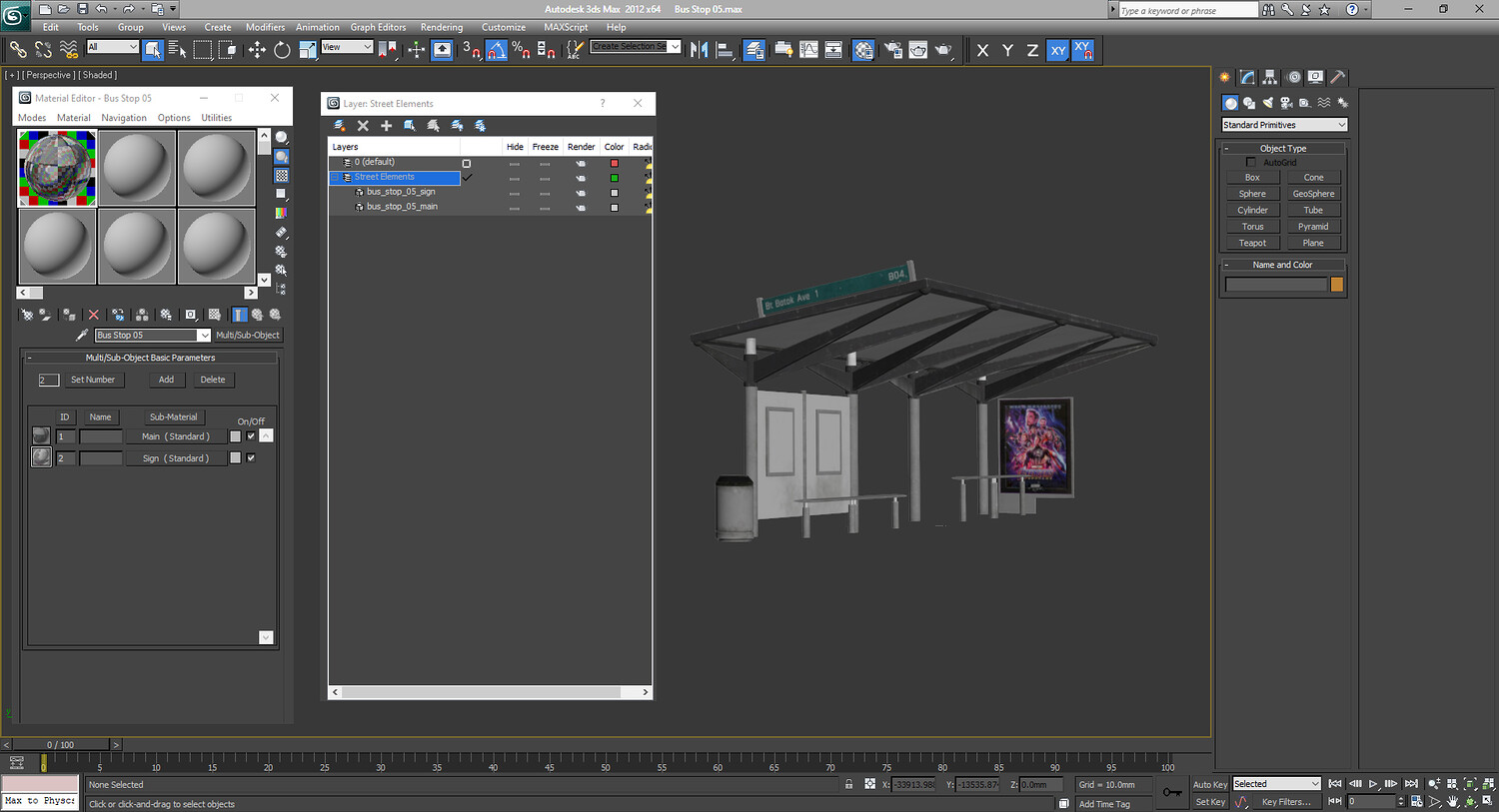
Task: Constrain to the X axis
Action: point(982,50)
